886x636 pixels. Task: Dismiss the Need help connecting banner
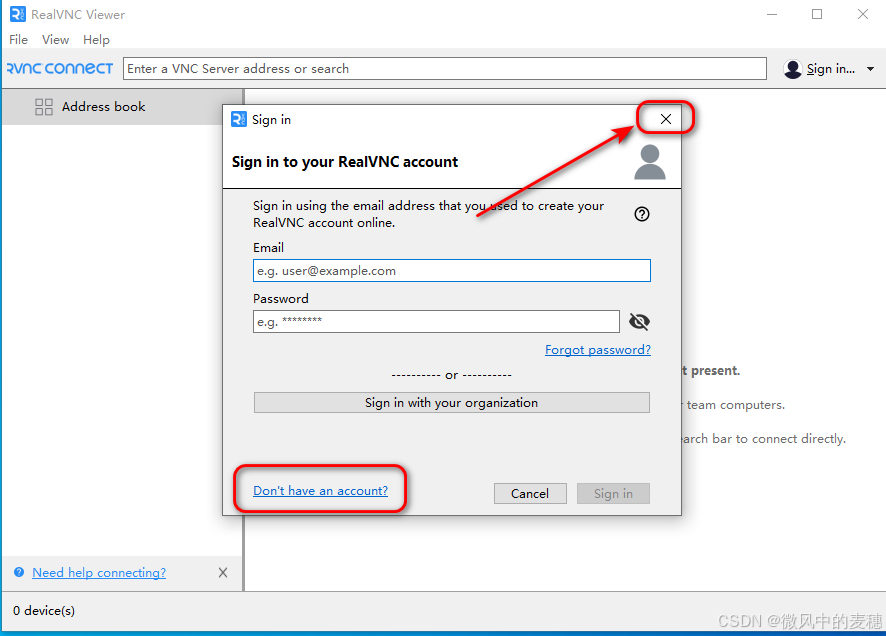[223, 573]
